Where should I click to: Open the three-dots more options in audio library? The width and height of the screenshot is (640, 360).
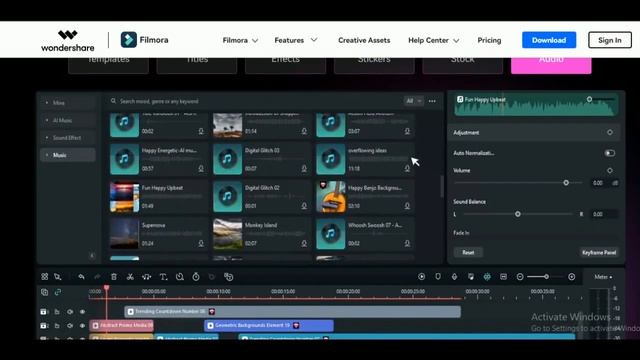pyautogui.click(x=432, y=101)
